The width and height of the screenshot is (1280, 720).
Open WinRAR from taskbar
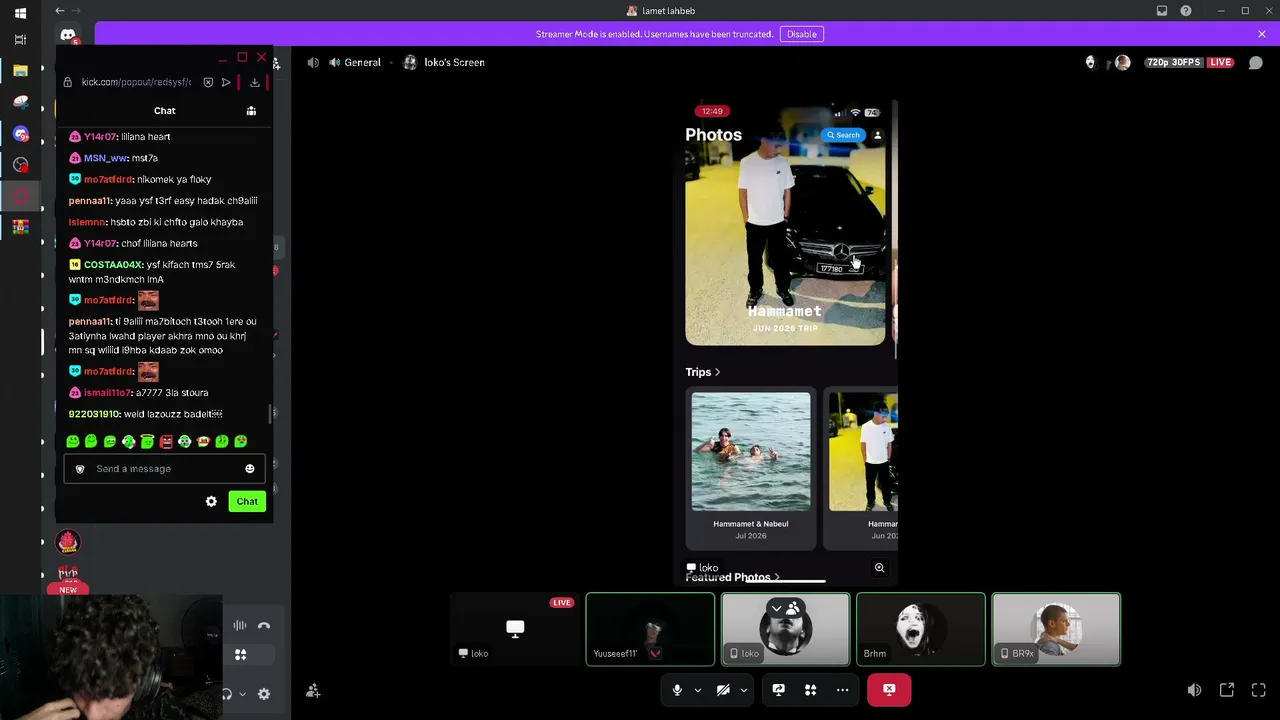click(20, 227)
